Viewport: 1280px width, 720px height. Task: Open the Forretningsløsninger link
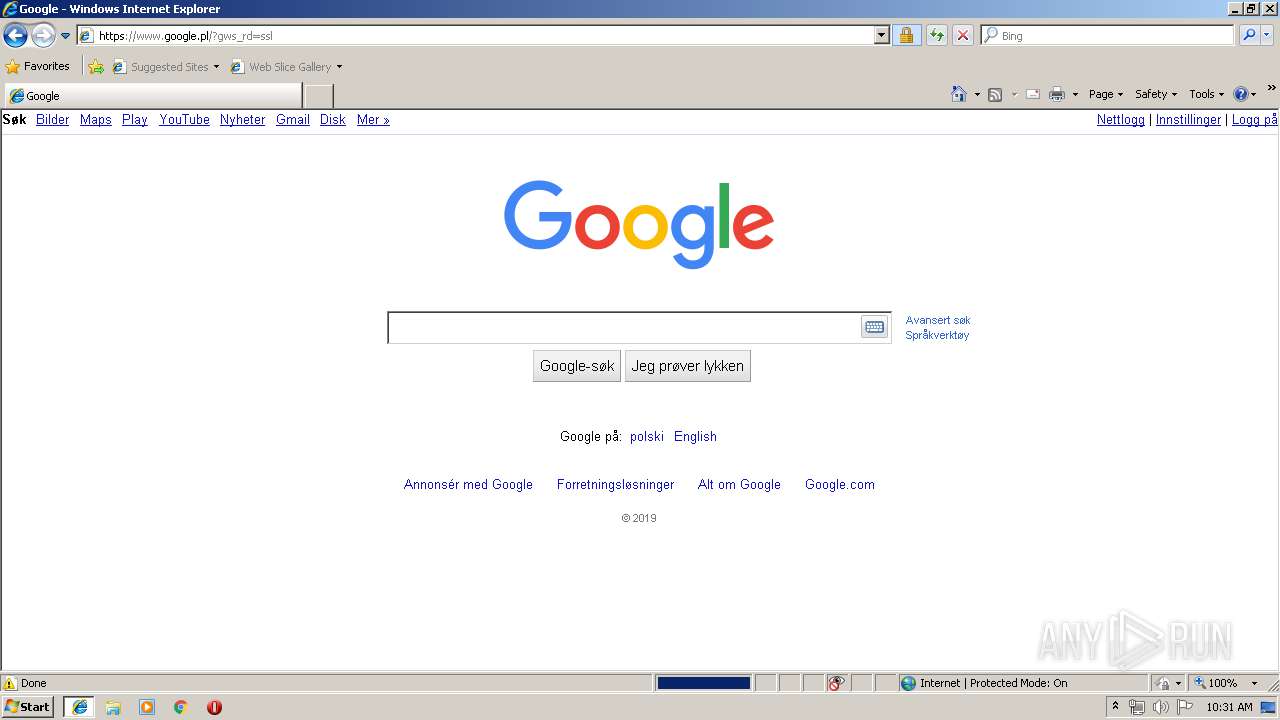616,485
